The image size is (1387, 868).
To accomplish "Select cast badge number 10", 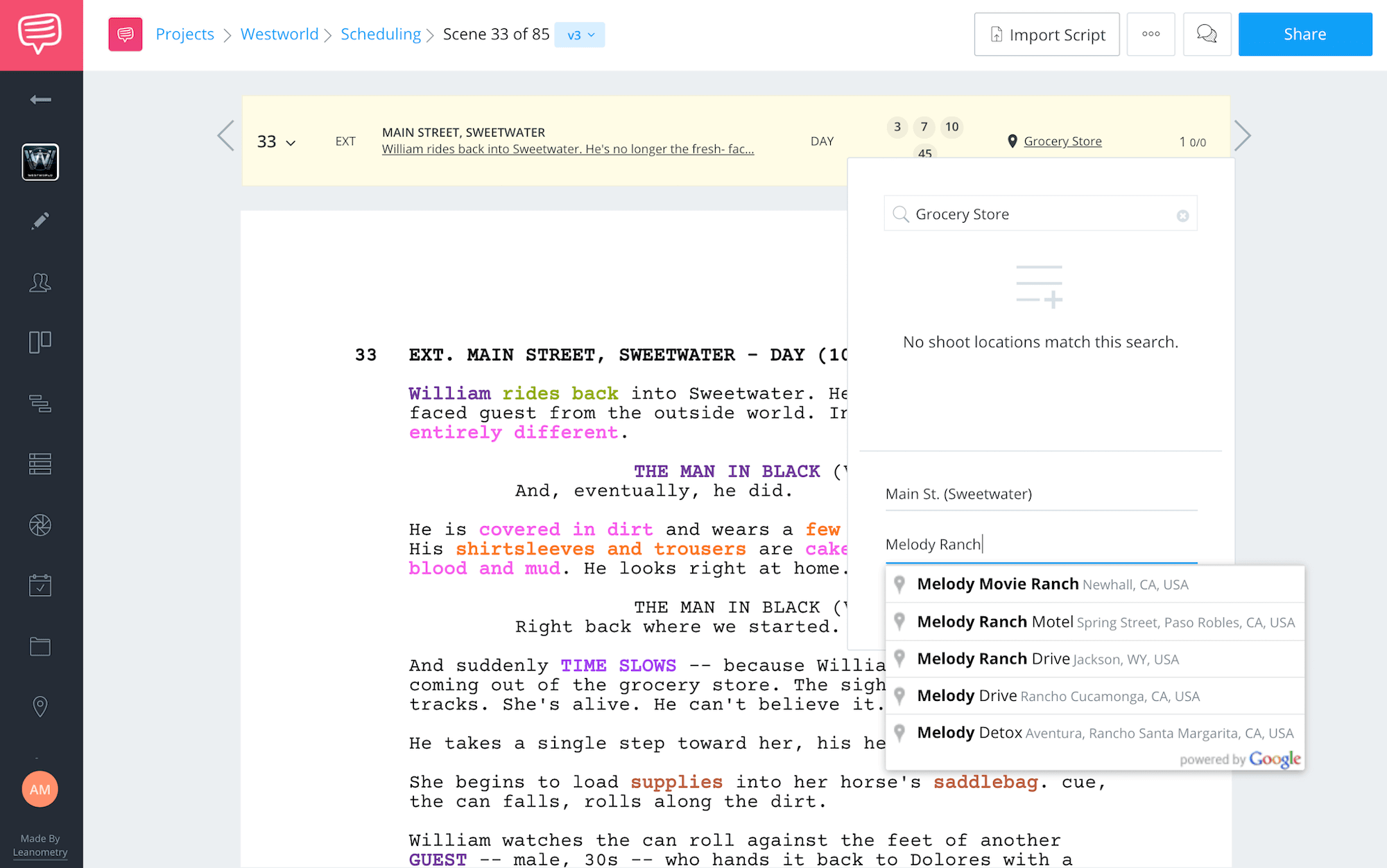I will click(x=951, y=127).
